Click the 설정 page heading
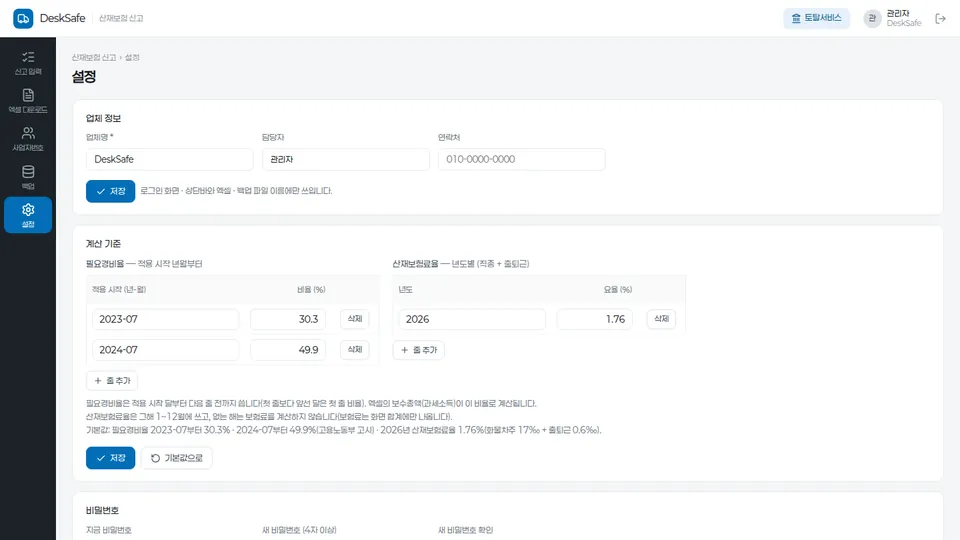This screenshot has height=540, width=960. coord(84,77)
